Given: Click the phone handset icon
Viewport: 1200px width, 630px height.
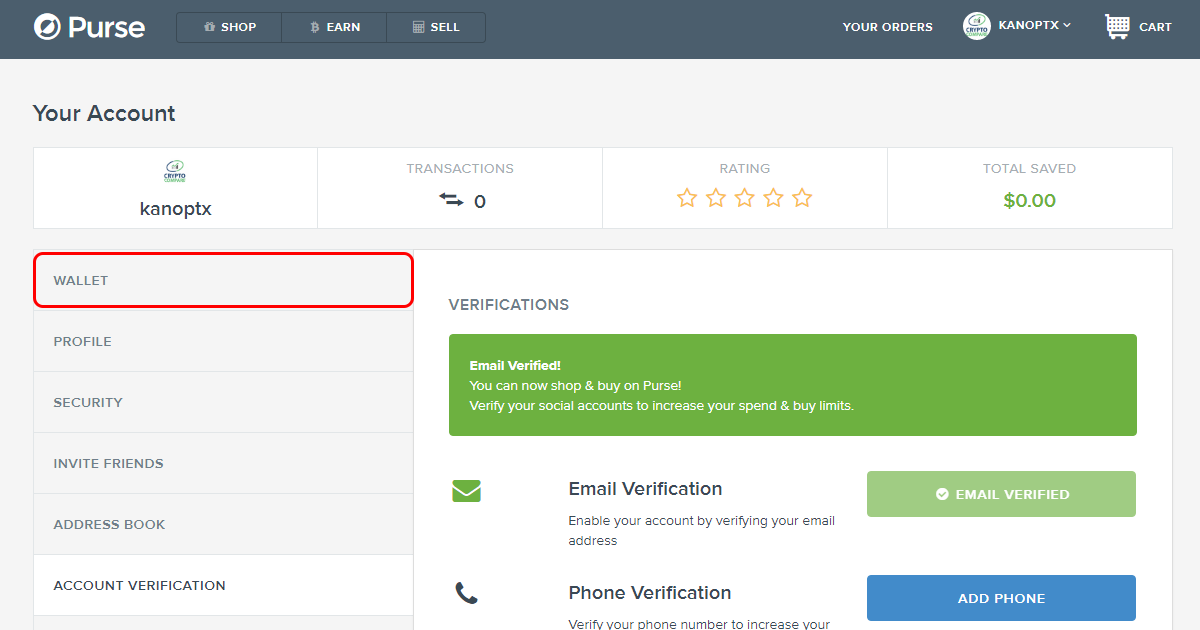Looking at the screenshot, I should [466, 594].
